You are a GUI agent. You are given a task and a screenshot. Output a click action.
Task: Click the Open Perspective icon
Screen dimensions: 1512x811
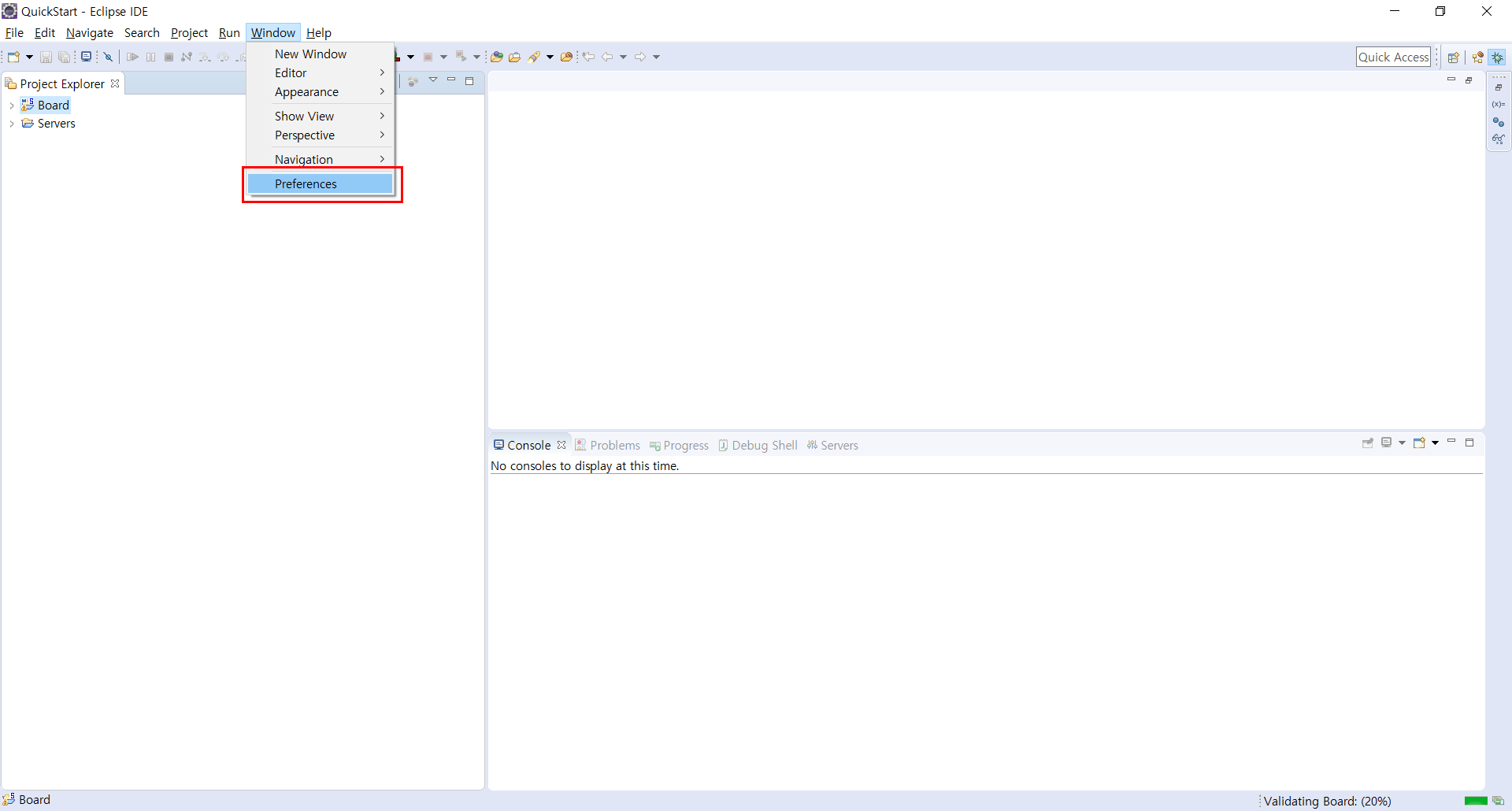tap(1454, 57)
